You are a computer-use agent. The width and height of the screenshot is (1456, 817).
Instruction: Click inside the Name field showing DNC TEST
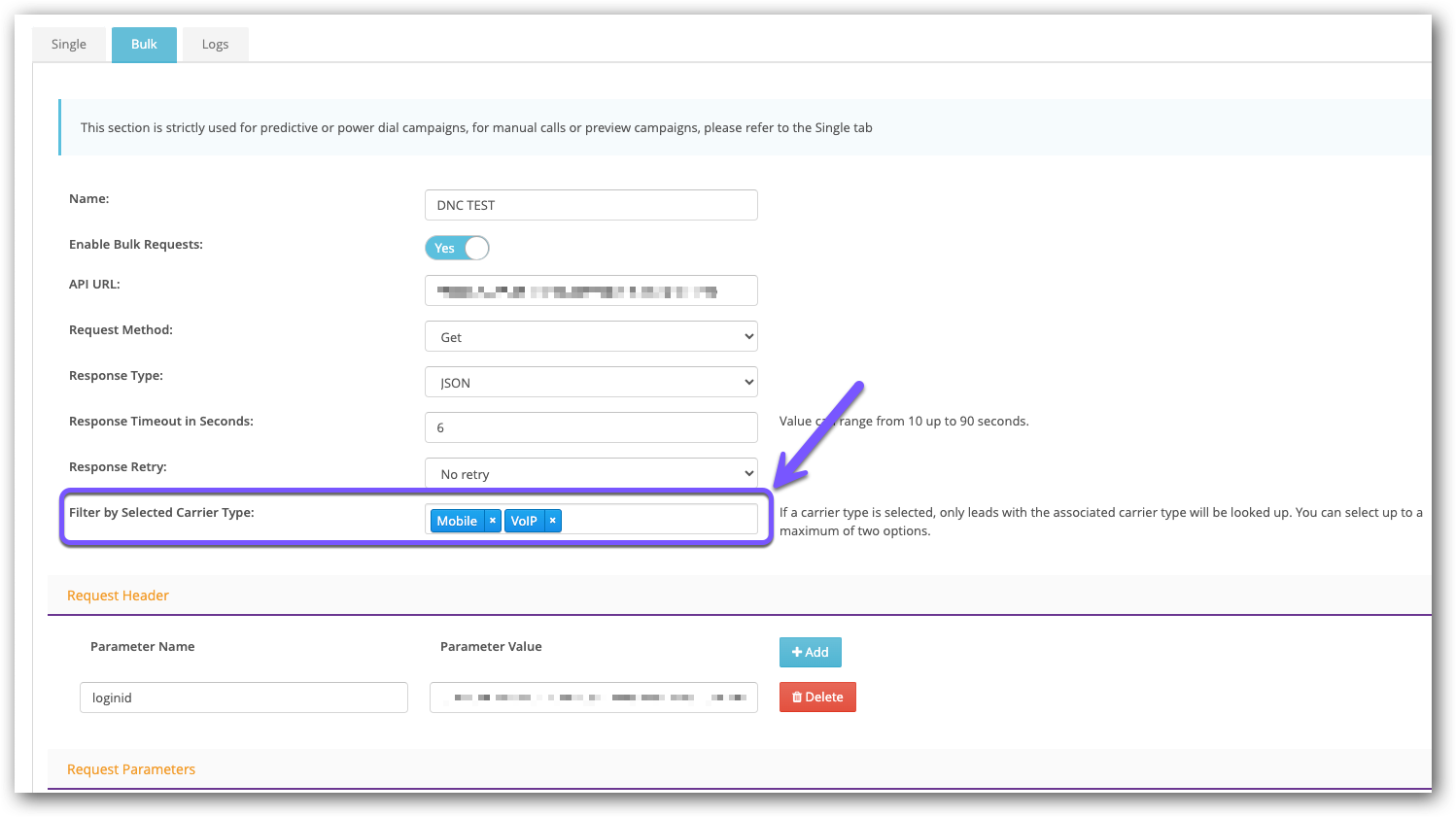591,205
